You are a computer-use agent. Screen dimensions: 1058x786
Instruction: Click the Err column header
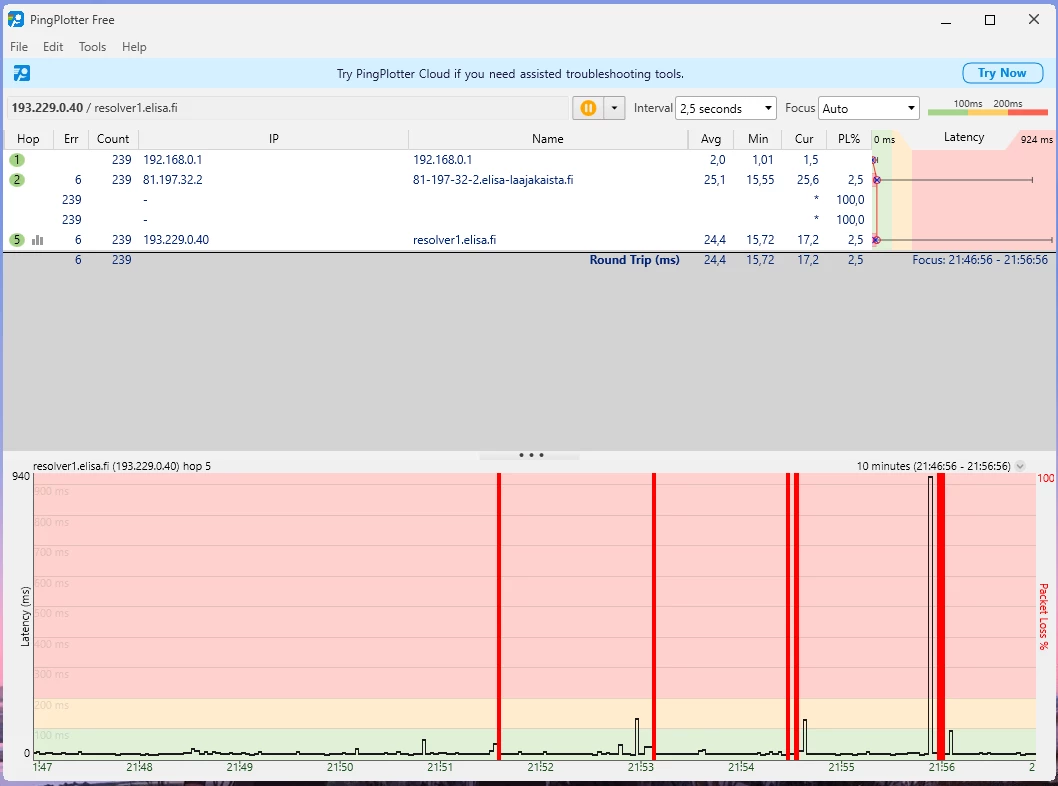(71, 139)
